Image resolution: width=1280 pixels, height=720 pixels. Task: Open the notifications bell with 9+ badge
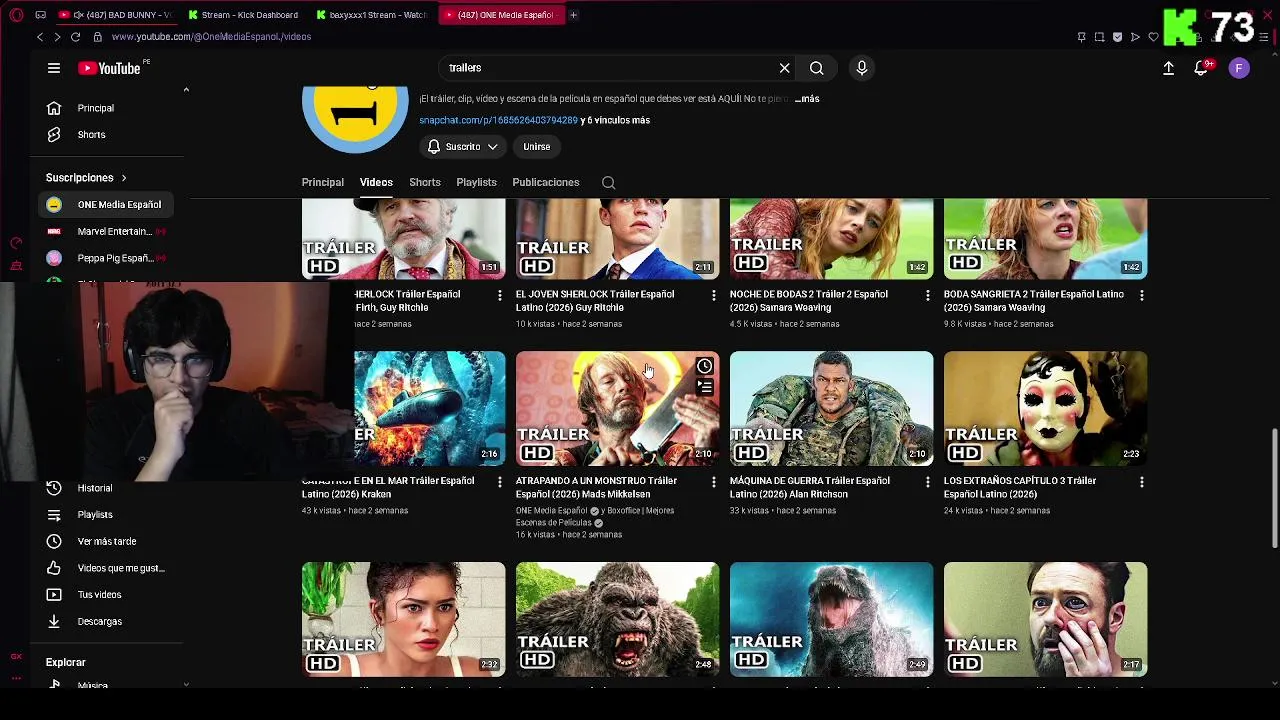1202,68
